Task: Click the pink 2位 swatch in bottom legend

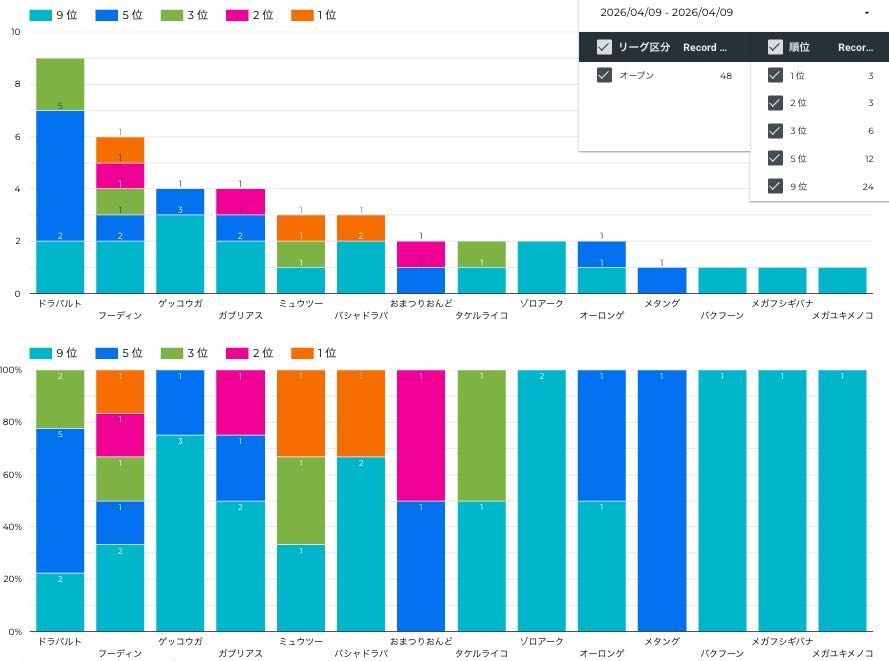Action: coord(238,353)
